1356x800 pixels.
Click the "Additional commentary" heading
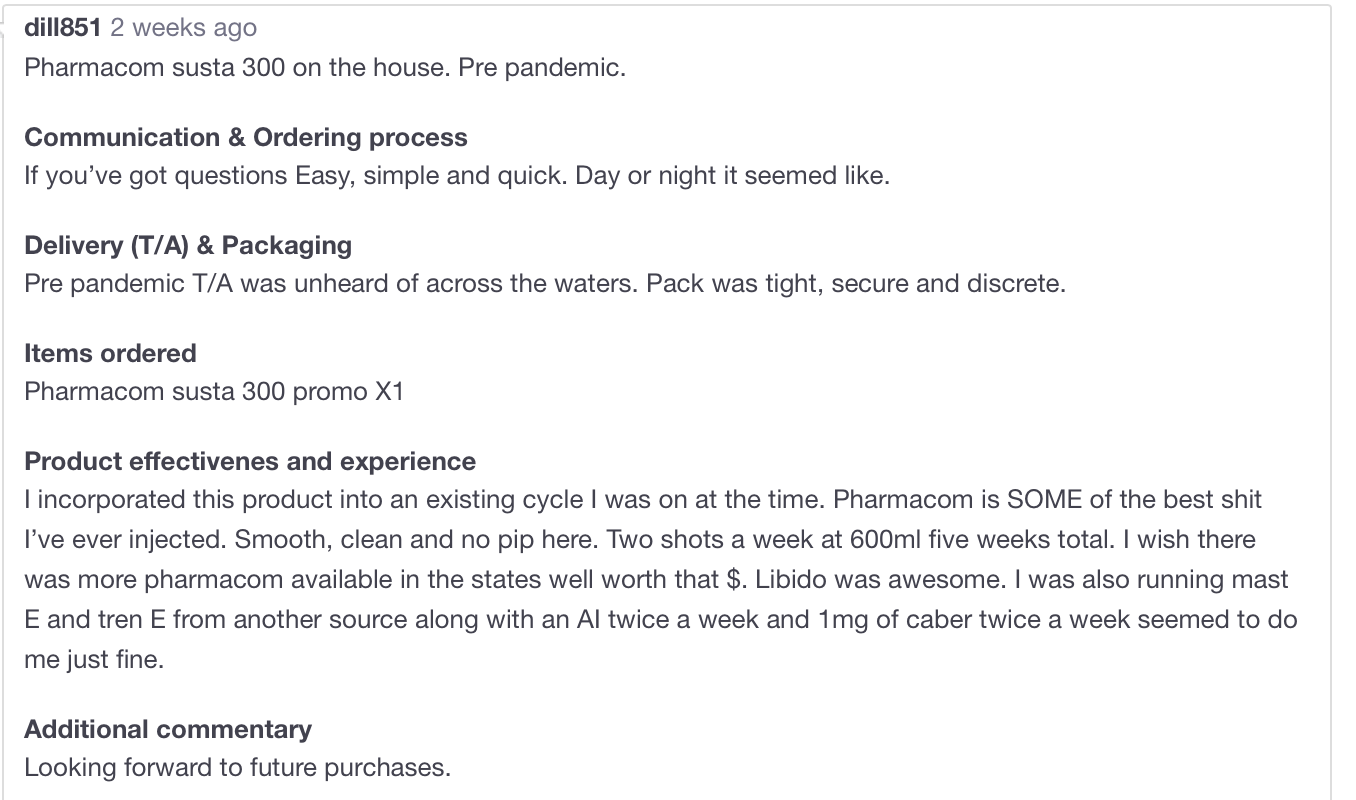(x=168, y=729)
